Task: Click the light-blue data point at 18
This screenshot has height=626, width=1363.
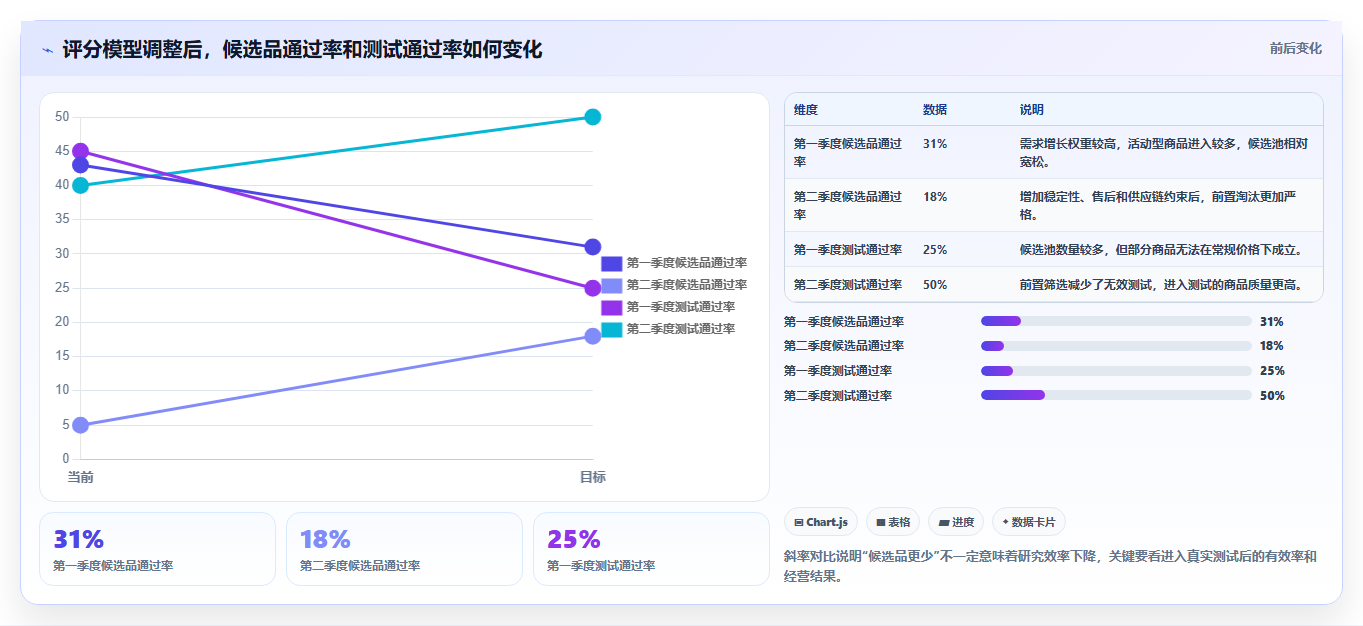Action: (592, 336)
